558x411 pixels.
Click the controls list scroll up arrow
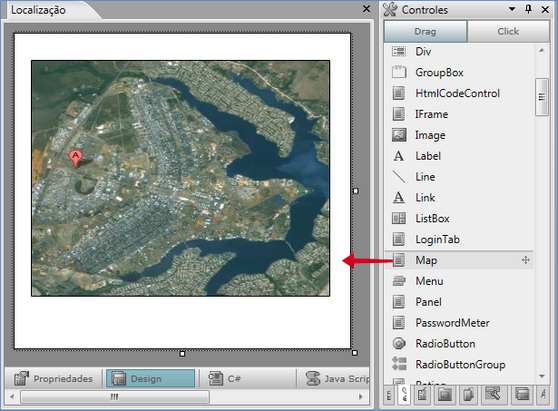pyautogui.click(x=542, y=51)
